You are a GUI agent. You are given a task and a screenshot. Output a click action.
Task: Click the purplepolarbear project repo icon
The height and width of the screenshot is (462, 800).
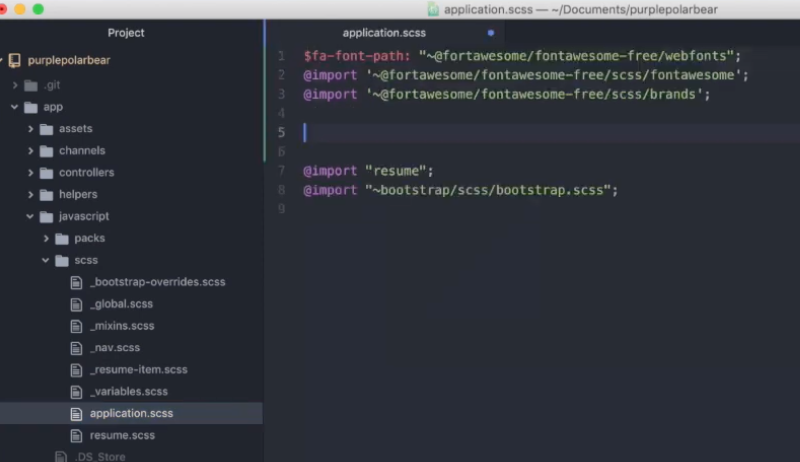15,61
